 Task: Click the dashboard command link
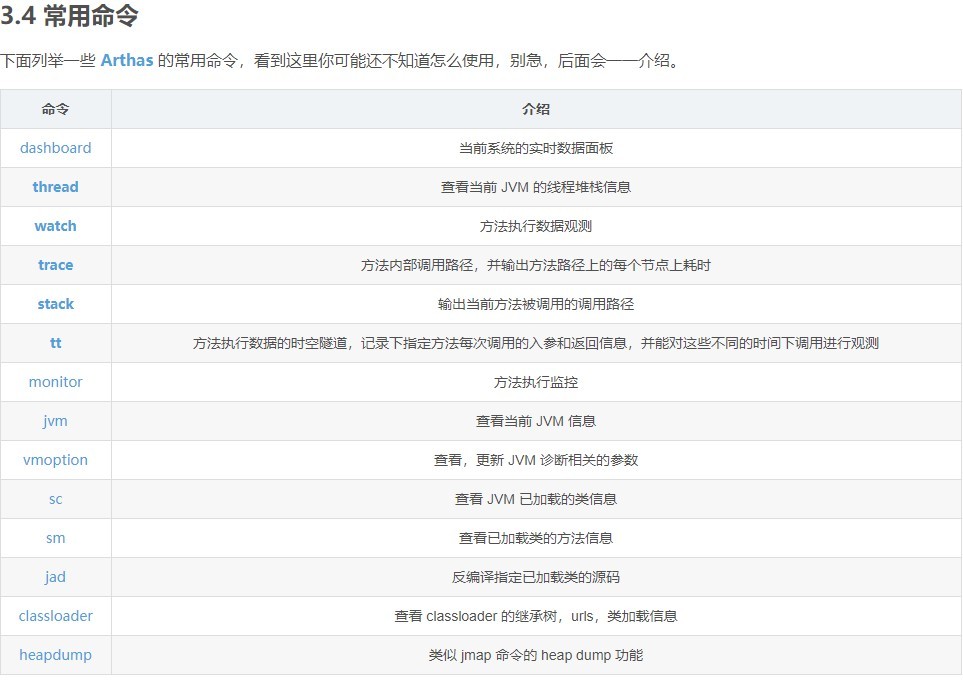[x=55, y=148]
